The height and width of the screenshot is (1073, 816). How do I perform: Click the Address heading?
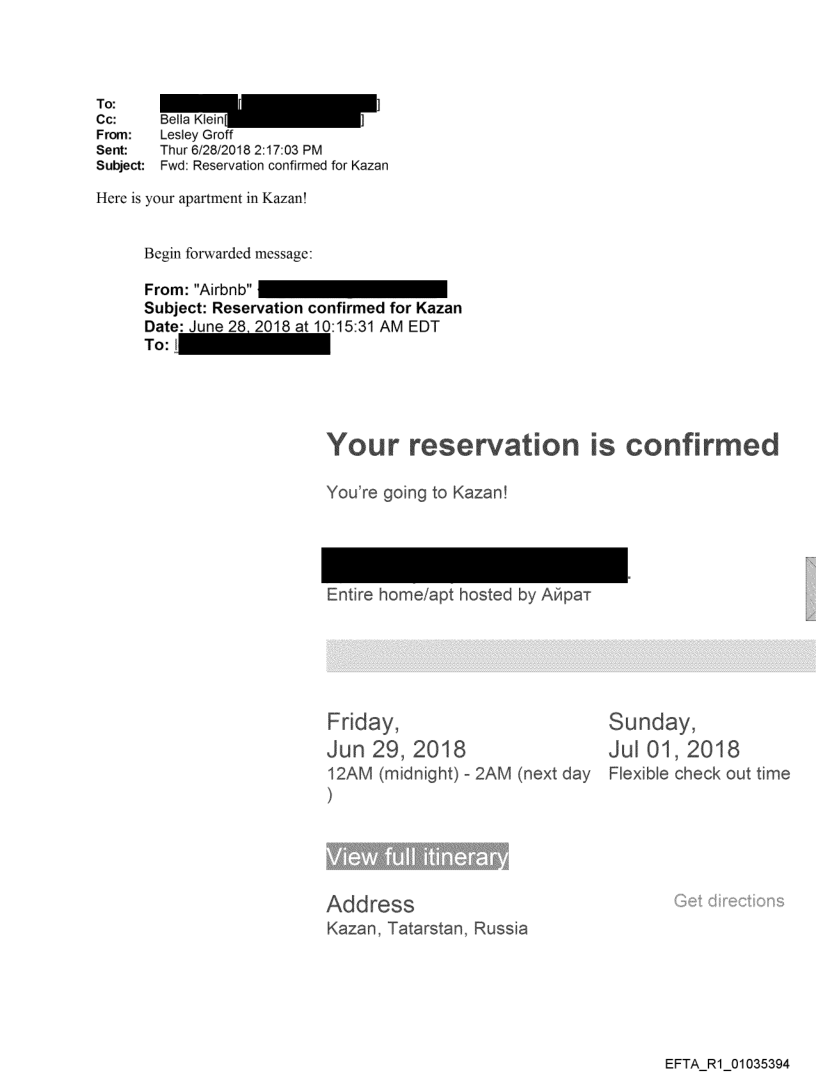[370, 905]
